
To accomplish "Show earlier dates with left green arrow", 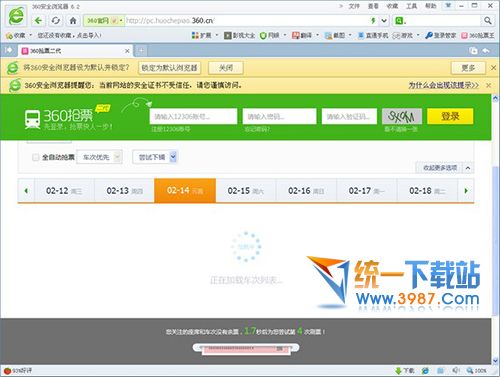I will [x=26, y=191].
